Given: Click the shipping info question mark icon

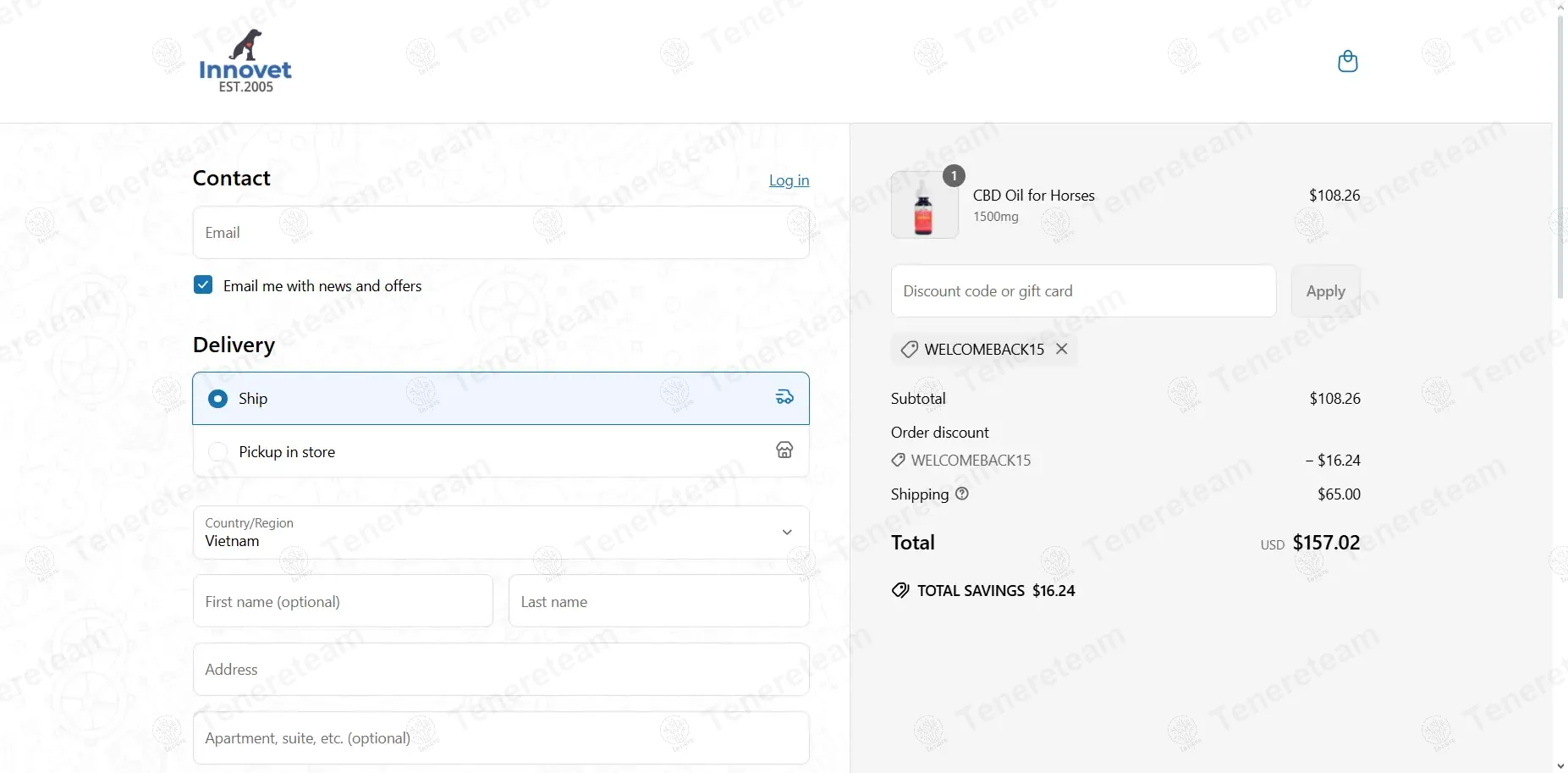Looking at the screenshot, I should pos(962,494).
